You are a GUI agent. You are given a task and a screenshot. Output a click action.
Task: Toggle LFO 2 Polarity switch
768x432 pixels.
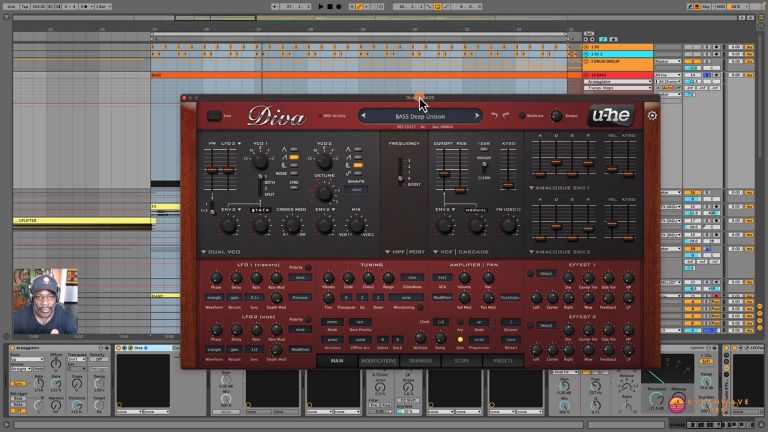pyautogui.click(x=308, y=319)
